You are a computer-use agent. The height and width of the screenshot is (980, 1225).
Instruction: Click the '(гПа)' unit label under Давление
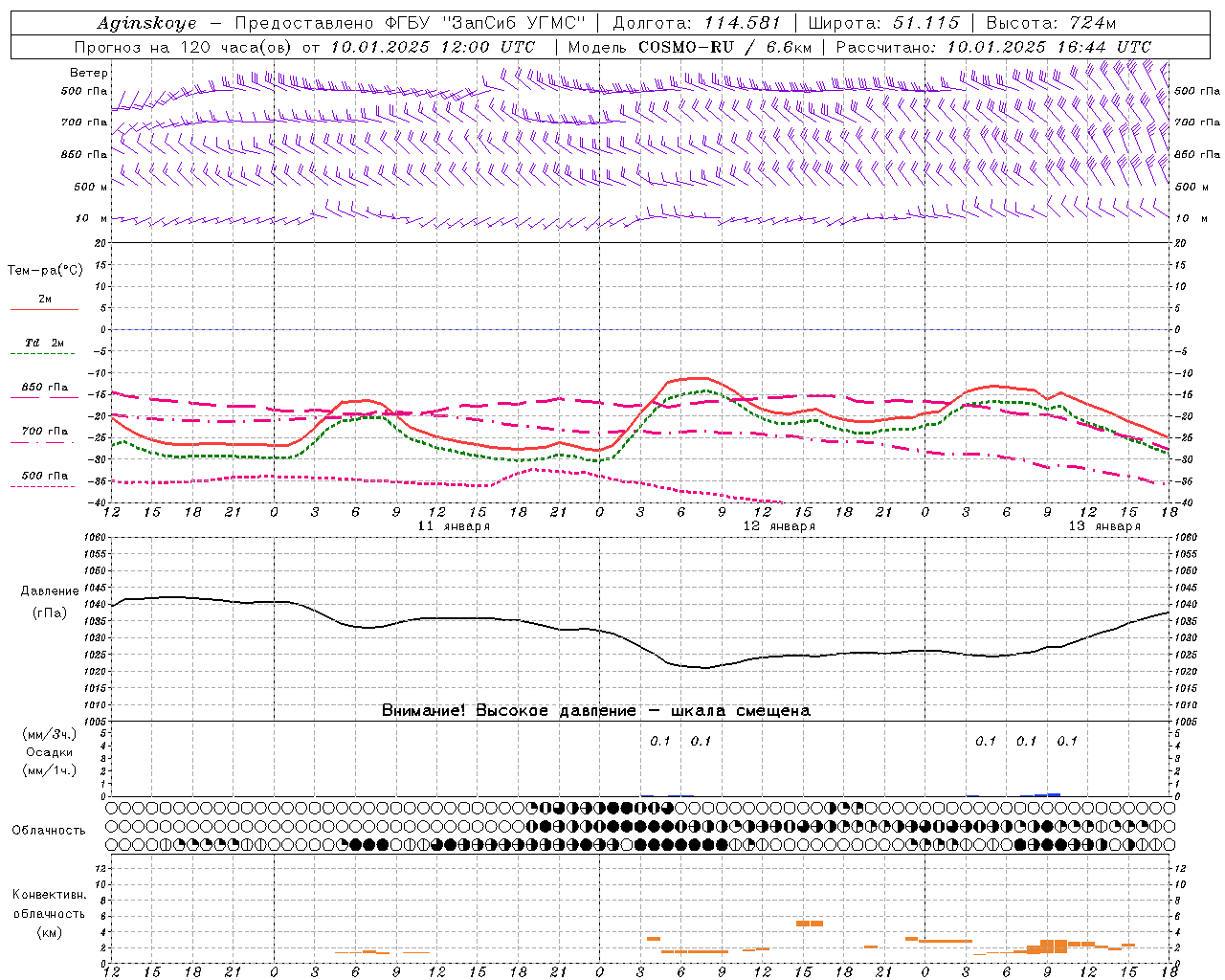[50, 613]
